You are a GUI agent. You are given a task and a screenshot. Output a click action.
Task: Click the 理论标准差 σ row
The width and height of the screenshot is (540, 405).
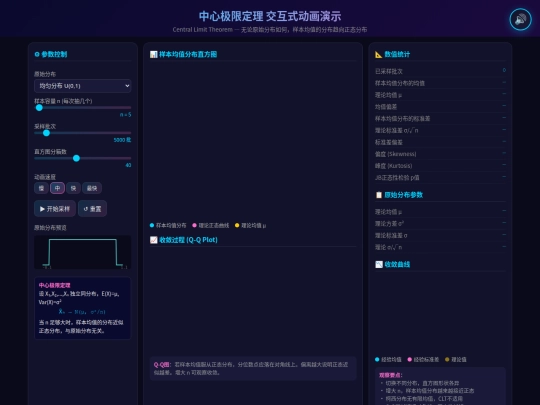[440, 235]
